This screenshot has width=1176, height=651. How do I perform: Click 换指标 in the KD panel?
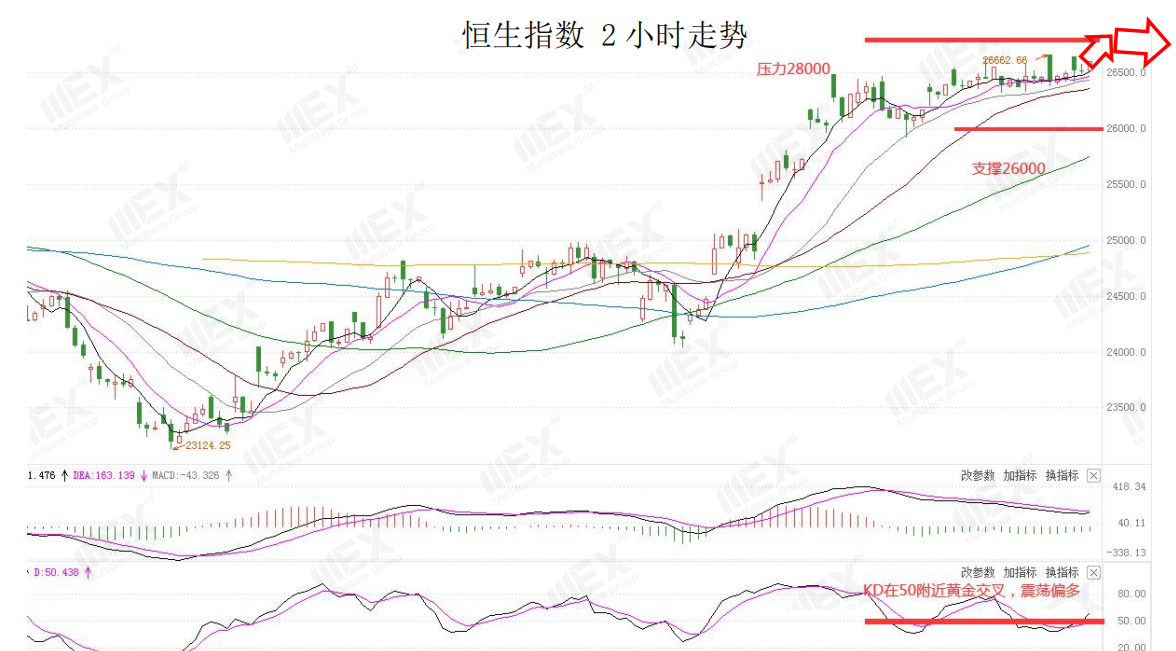[x=1062, y=572]
